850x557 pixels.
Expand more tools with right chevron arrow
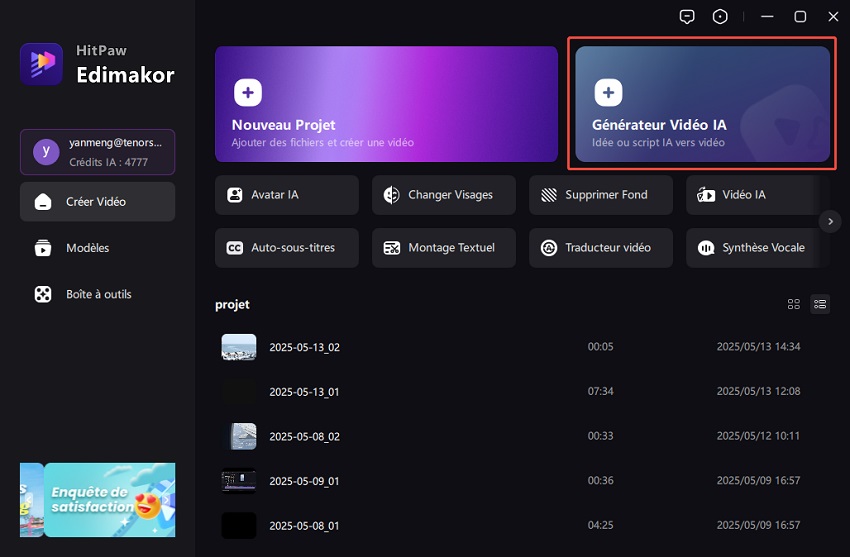click(x=828, y=221)
